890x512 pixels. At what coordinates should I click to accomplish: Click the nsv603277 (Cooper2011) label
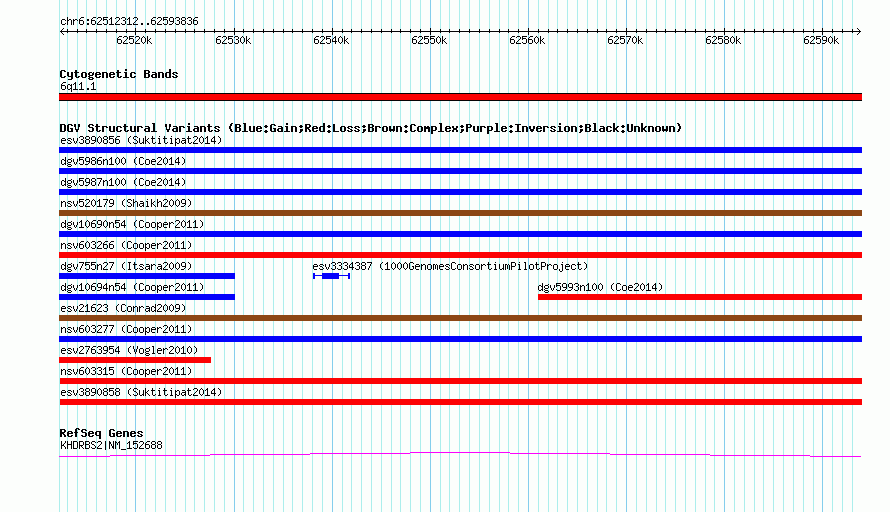(x=126, y=329)
